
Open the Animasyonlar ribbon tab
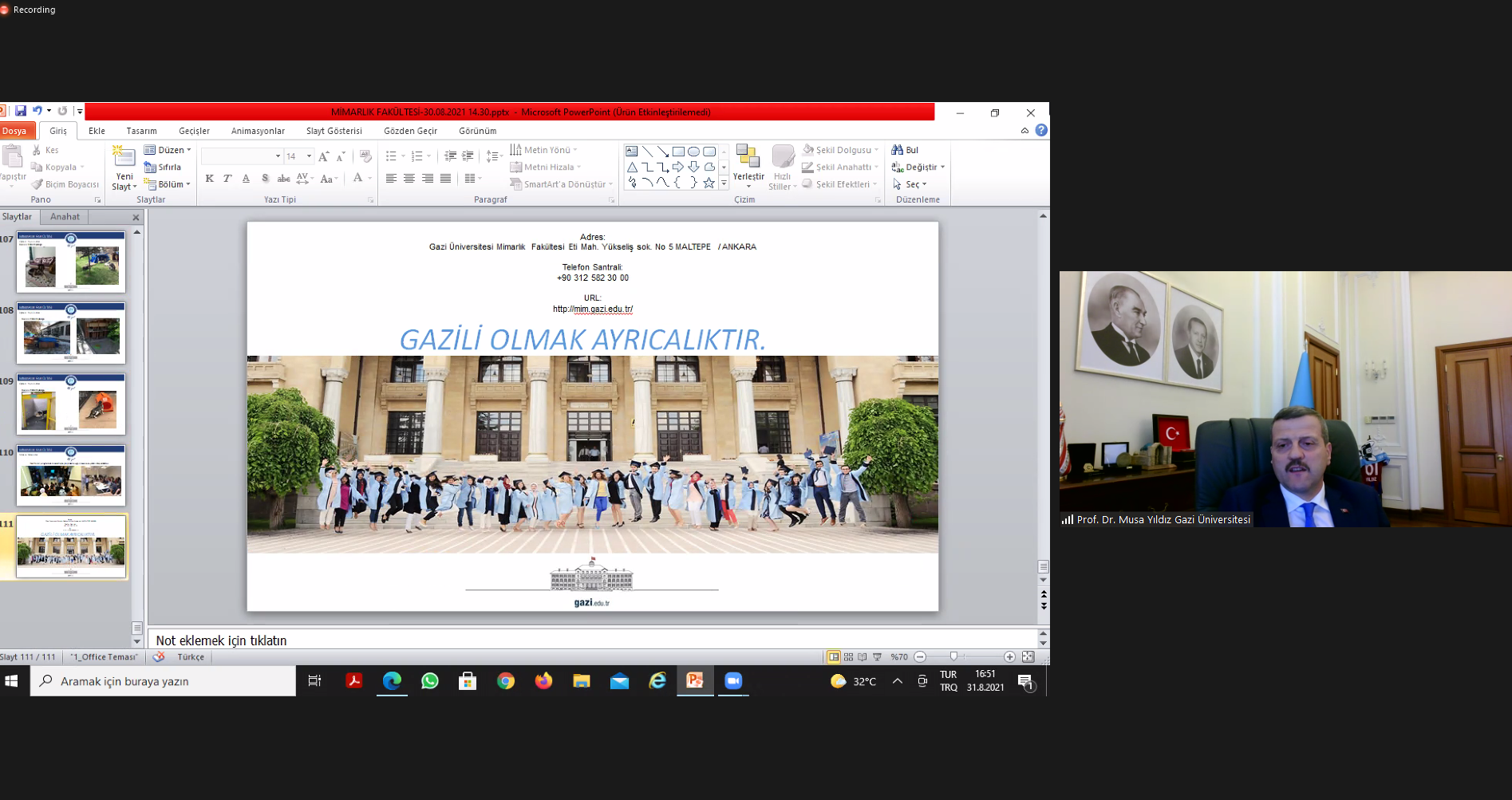(x=258, y=131)
